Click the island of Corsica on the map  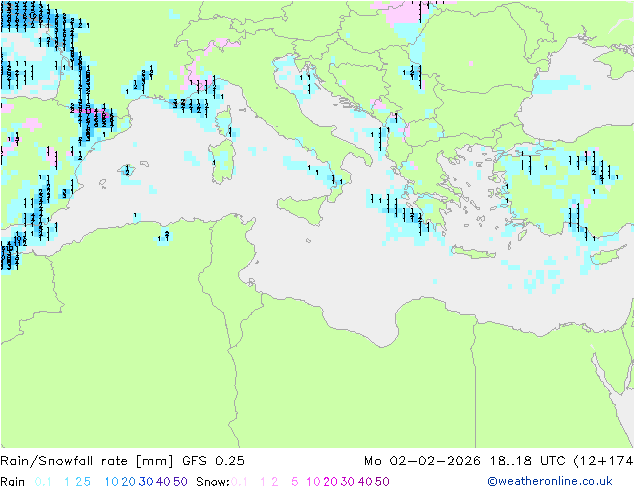click(x=225, y=120)
